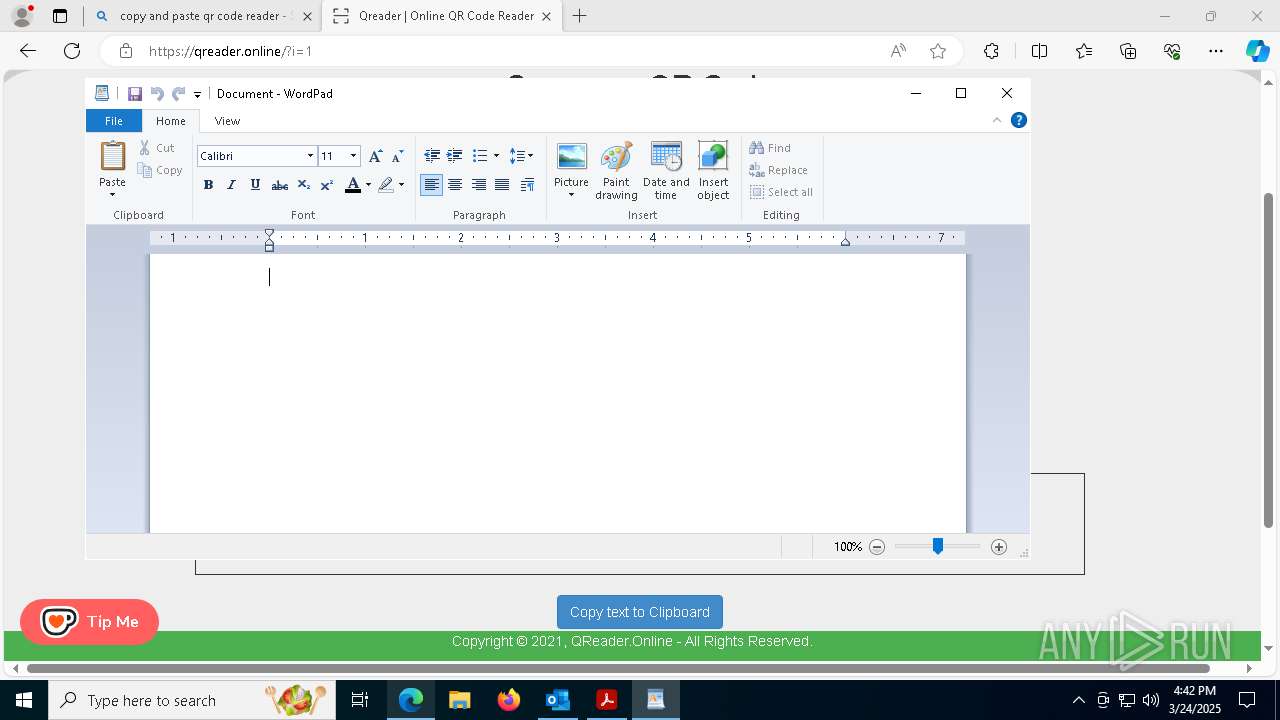This screenshot has height=720, width=1280.
Task: Click Copy text to Clipboard button
Action: [640, 612]
